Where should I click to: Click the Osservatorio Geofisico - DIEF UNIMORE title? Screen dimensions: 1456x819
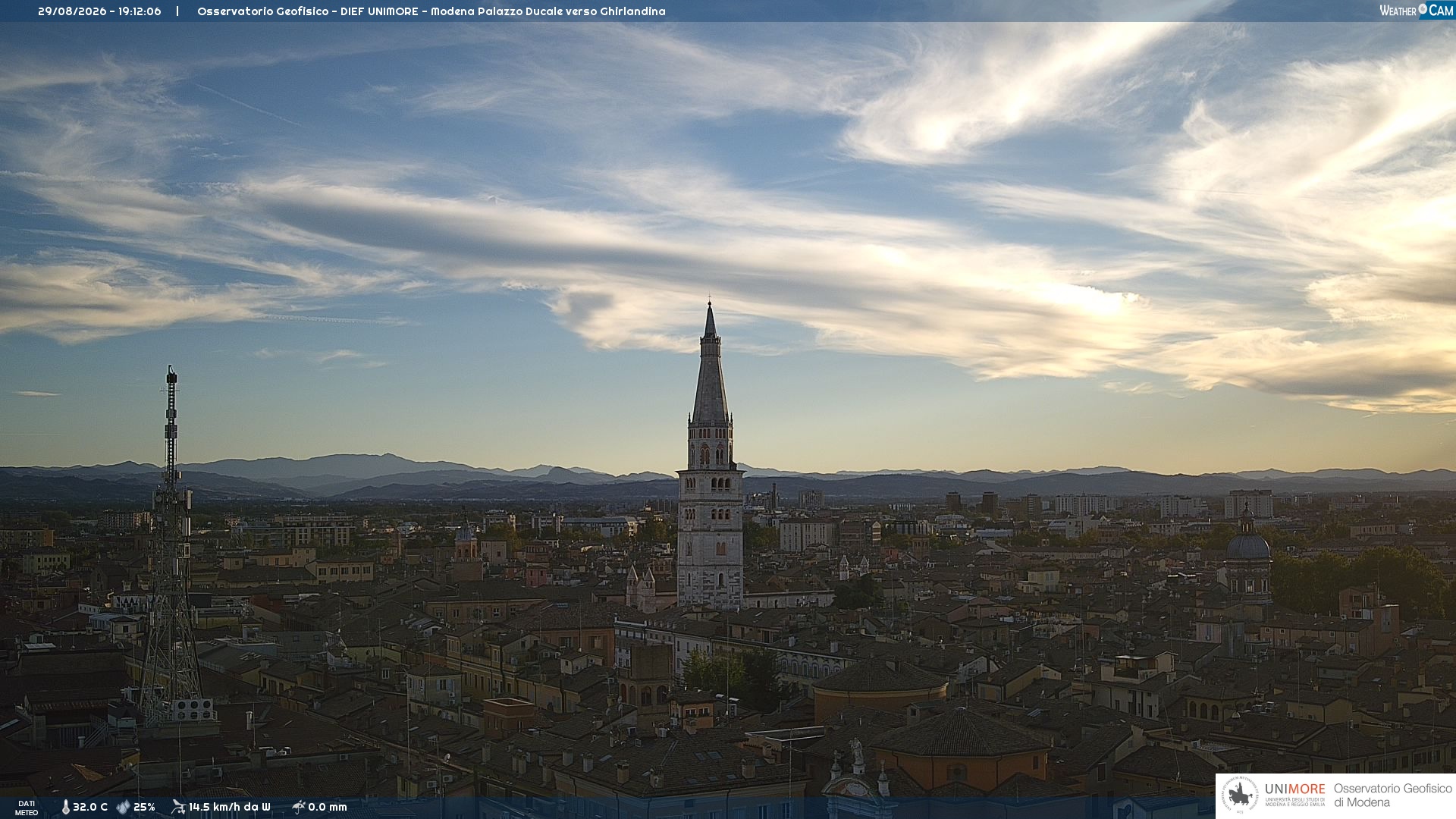[307, 11]
